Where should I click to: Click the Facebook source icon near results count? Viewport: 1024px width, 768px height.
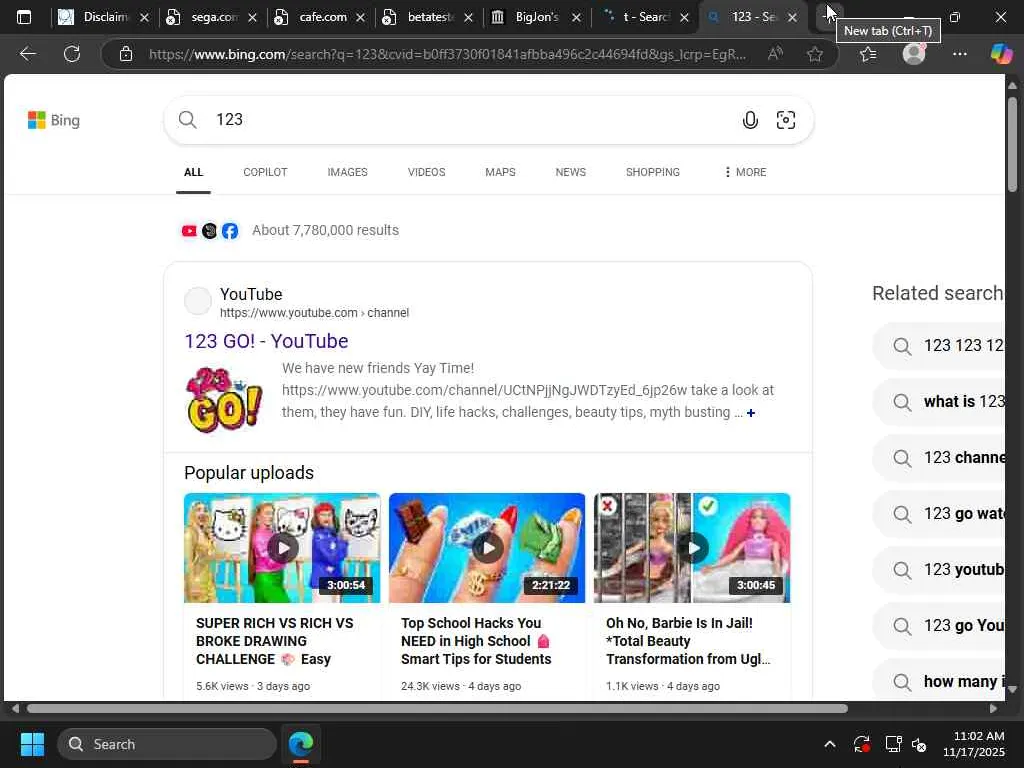pos(230,231)
